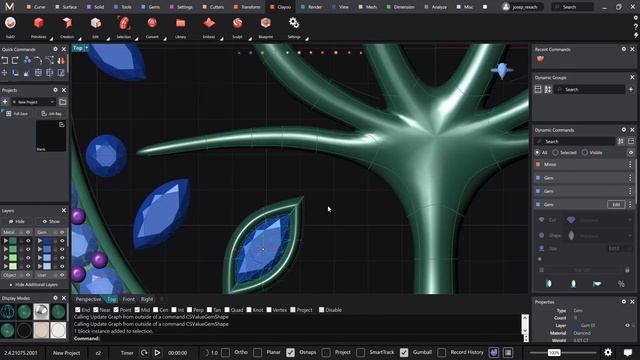This screenshot has height=360, width=640.
Task: Toggle the Gem layer group eye icon
Action: (62, 232)
